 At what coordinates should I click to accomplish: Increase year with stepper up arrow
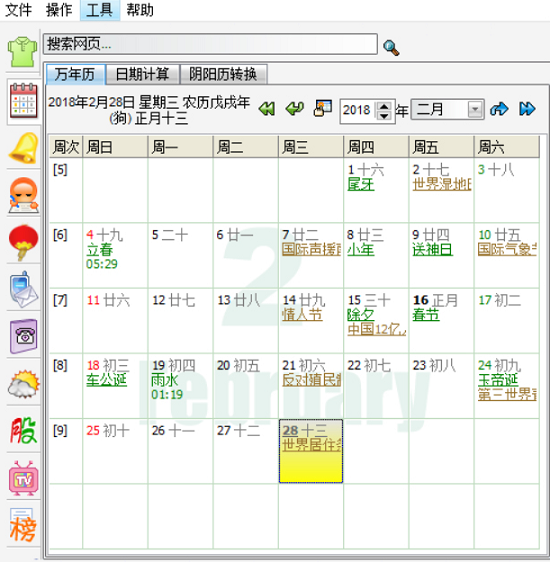click(x=384, y=106)
